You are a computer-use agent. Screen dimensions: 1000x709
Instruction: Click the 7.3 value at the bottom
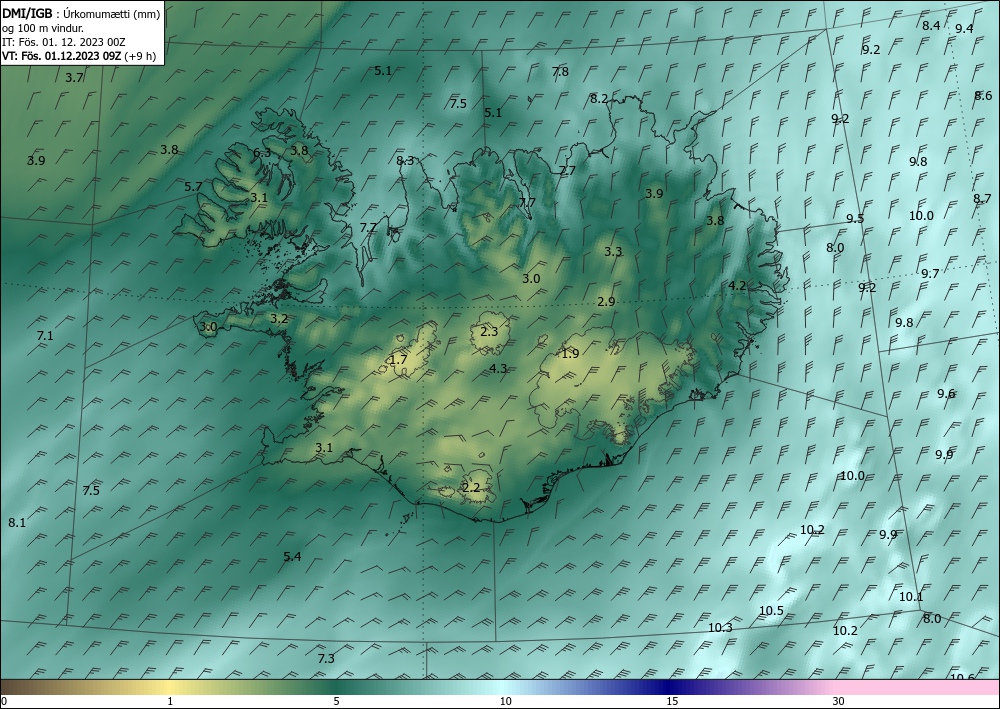click(x=326, y=659)
